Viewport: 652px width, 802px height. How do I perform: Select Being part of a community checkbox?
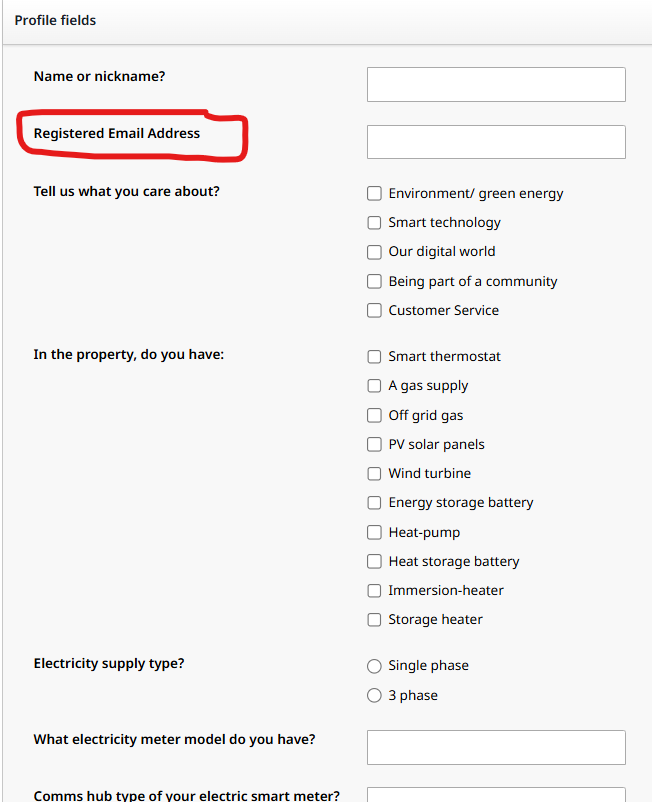[x=374, y=281]
